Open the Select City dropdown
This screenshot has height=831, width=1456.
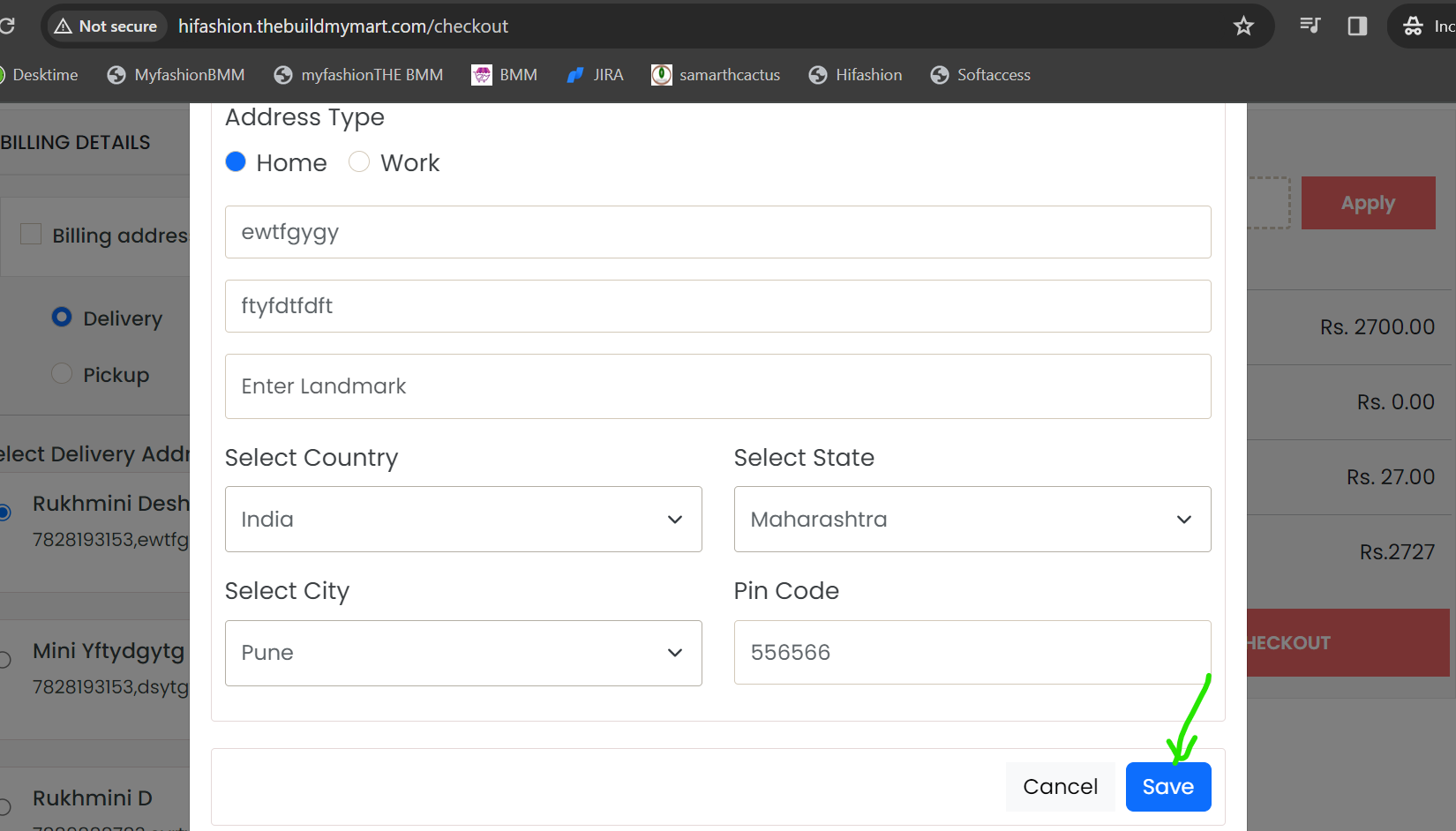coord(463,653)
